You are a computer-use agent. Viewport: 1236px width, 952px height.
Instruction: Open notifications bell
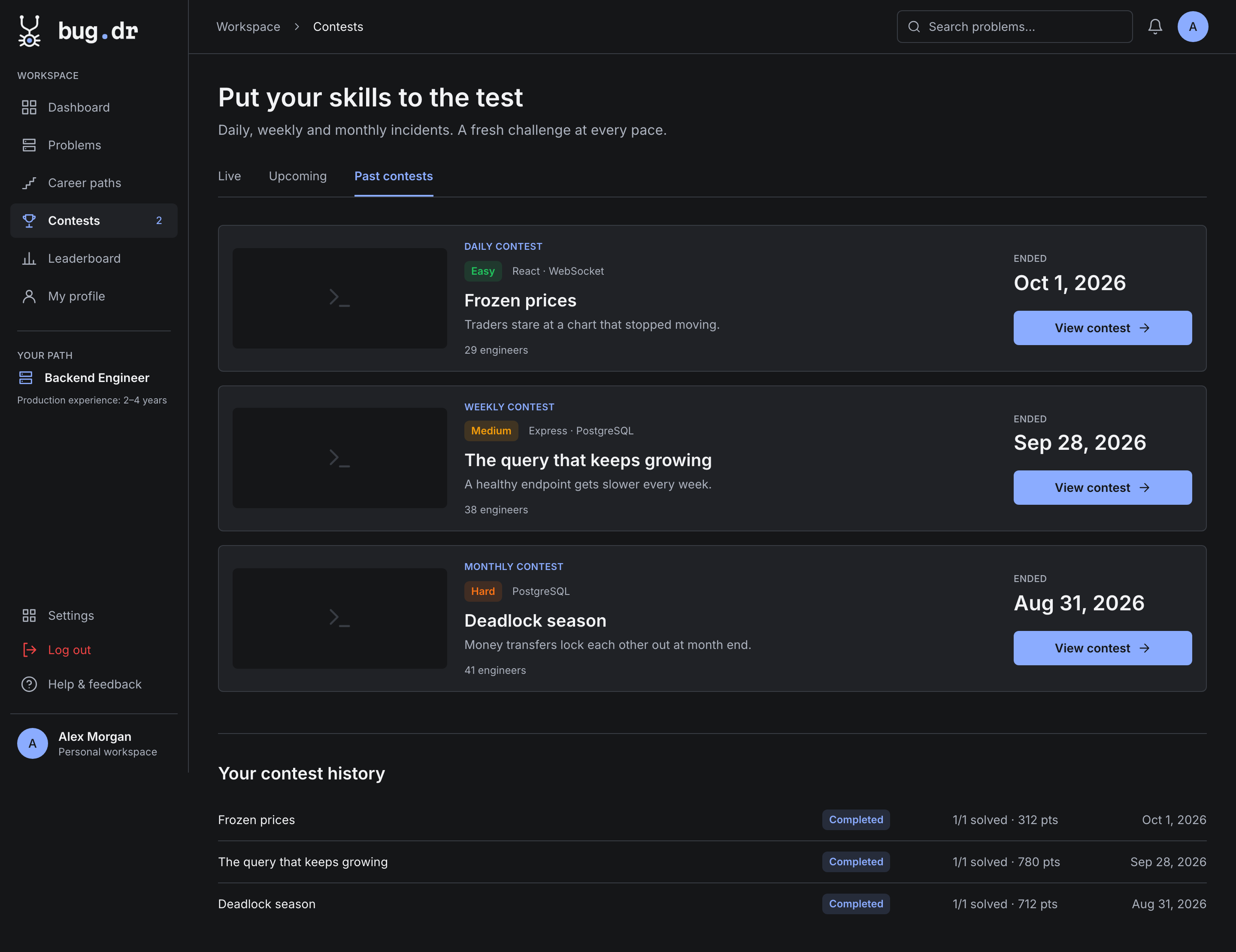click(1155, 27)
